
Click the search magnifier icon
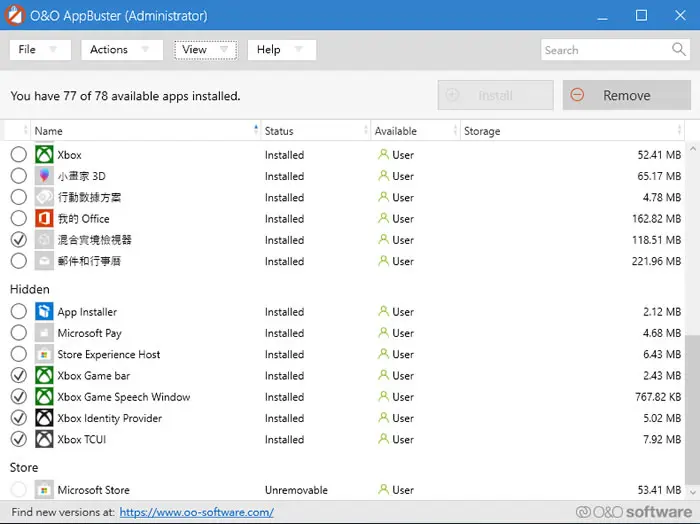pyautogui.click(x=679, y=49)
